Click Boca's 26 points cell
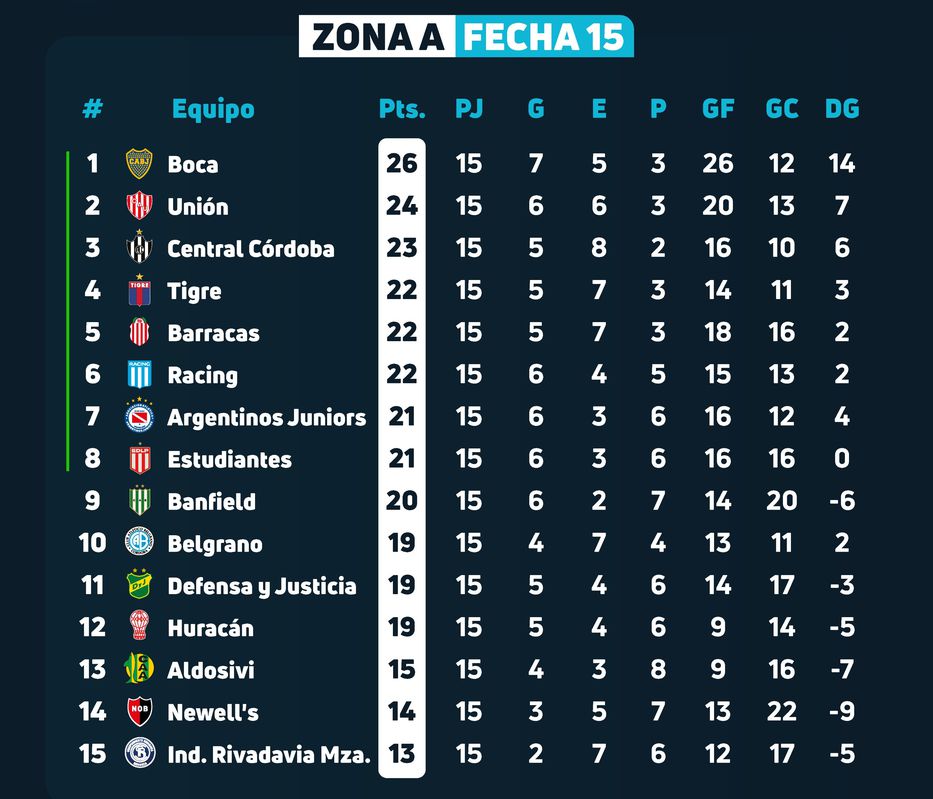 (402, 164)
